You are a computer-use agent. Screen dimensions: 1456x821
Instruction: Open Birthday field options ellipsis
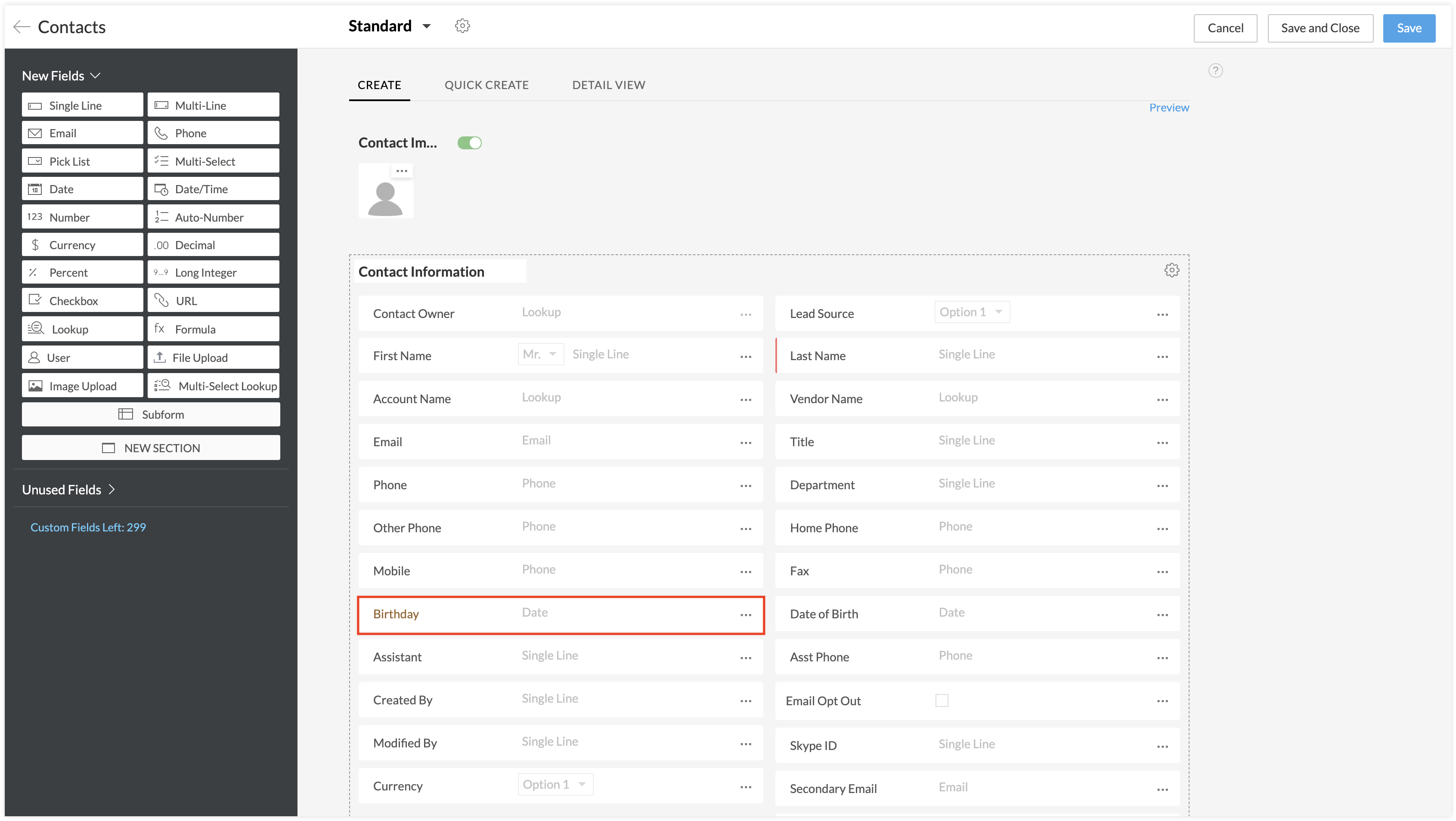coord(746,615)
